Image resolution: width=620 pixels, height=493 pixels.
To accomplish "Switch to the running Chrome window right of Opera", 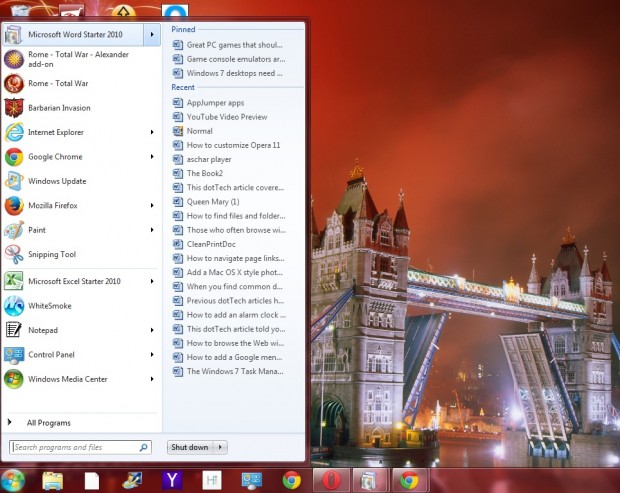I will [410, 481].
